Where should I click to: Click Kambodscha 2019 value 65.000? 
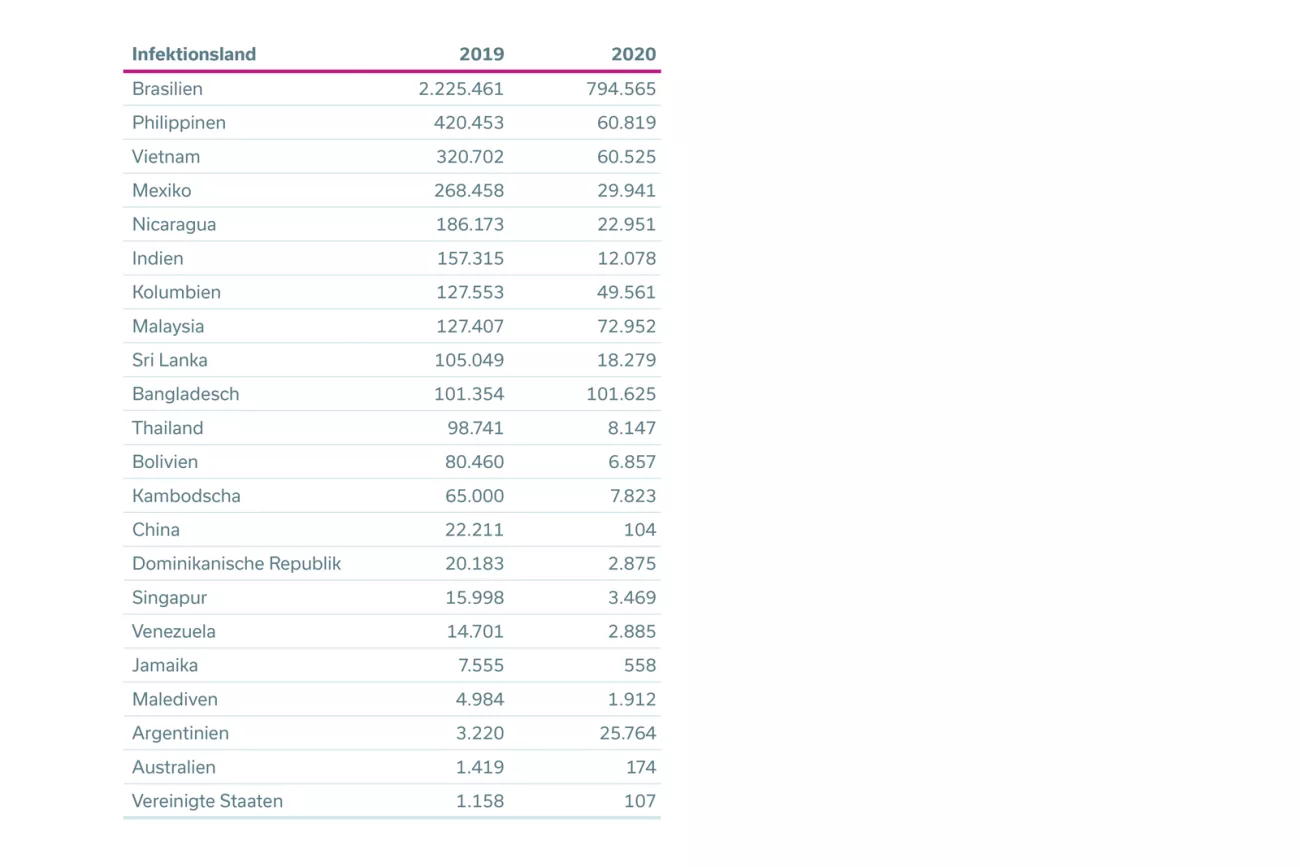[x=475, y=496]
